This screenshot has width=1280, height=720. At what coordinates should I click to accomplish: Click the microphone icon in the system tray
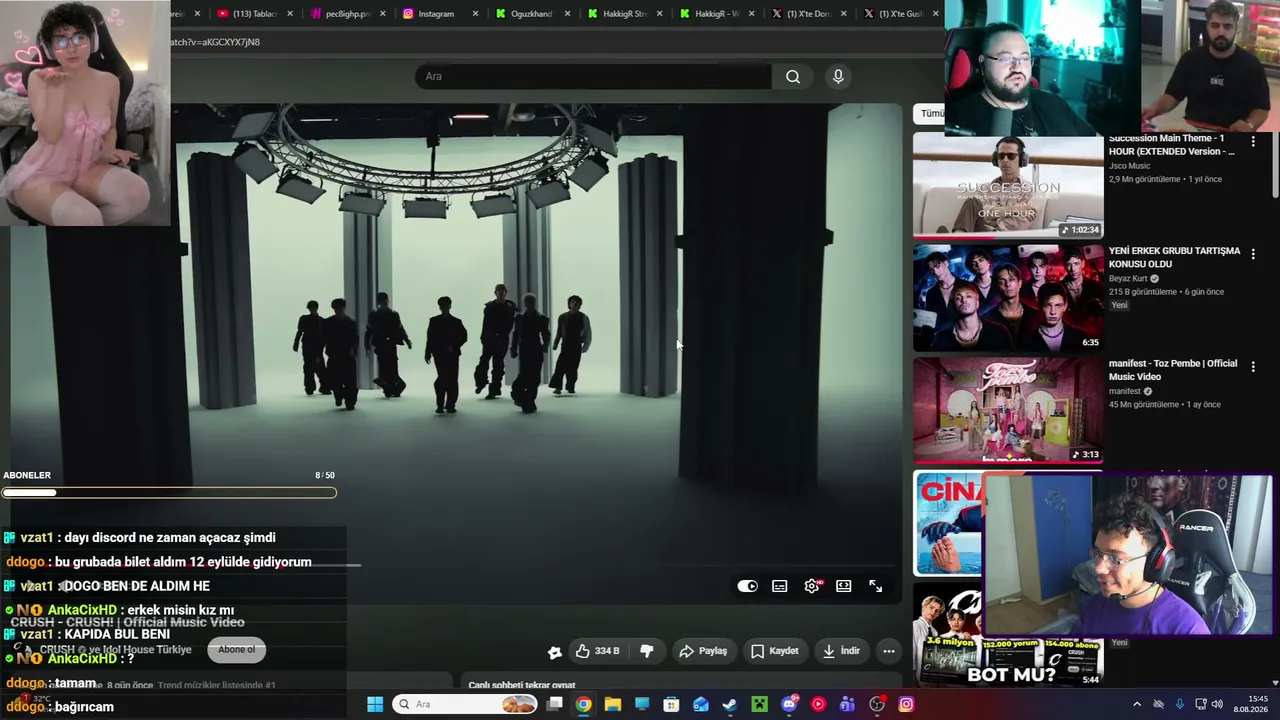[1180, 705]
